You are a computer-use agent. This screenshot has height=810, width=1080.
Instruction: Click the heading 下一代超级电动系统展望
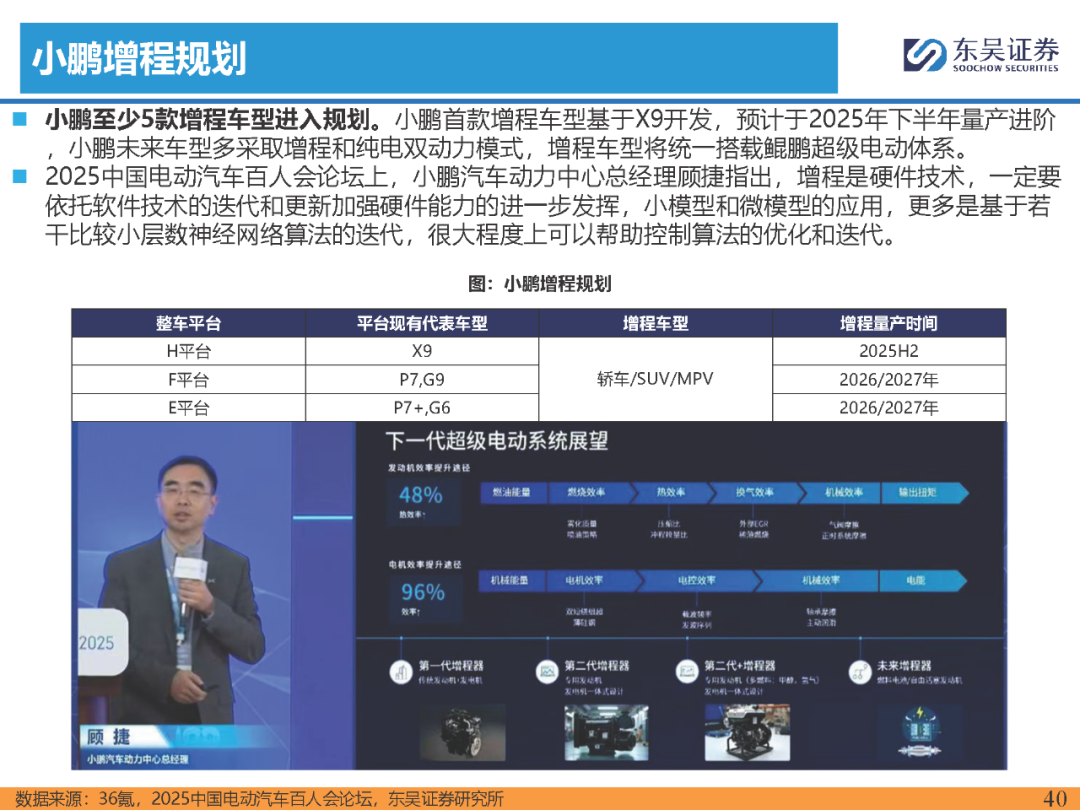[496, 441]
